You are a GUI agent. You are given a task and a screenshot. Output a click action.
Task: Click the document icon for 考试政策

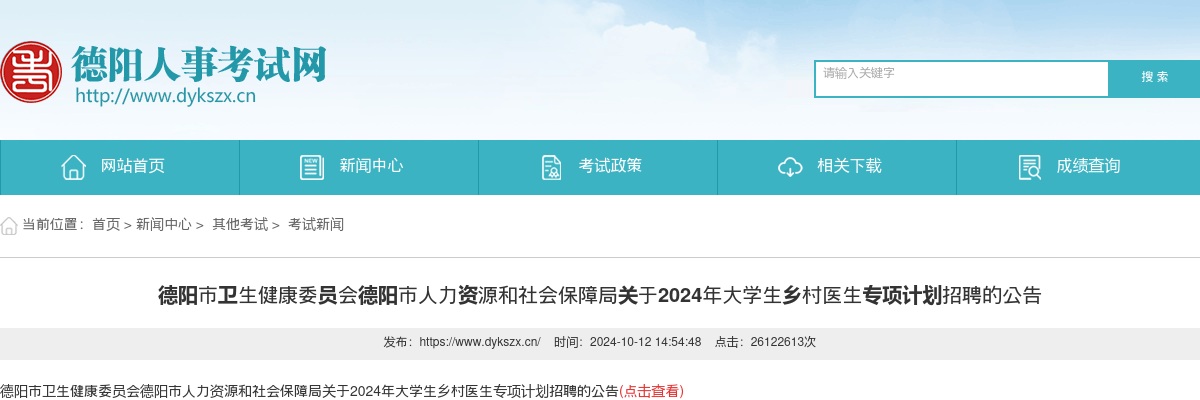(x=551, y=167)
